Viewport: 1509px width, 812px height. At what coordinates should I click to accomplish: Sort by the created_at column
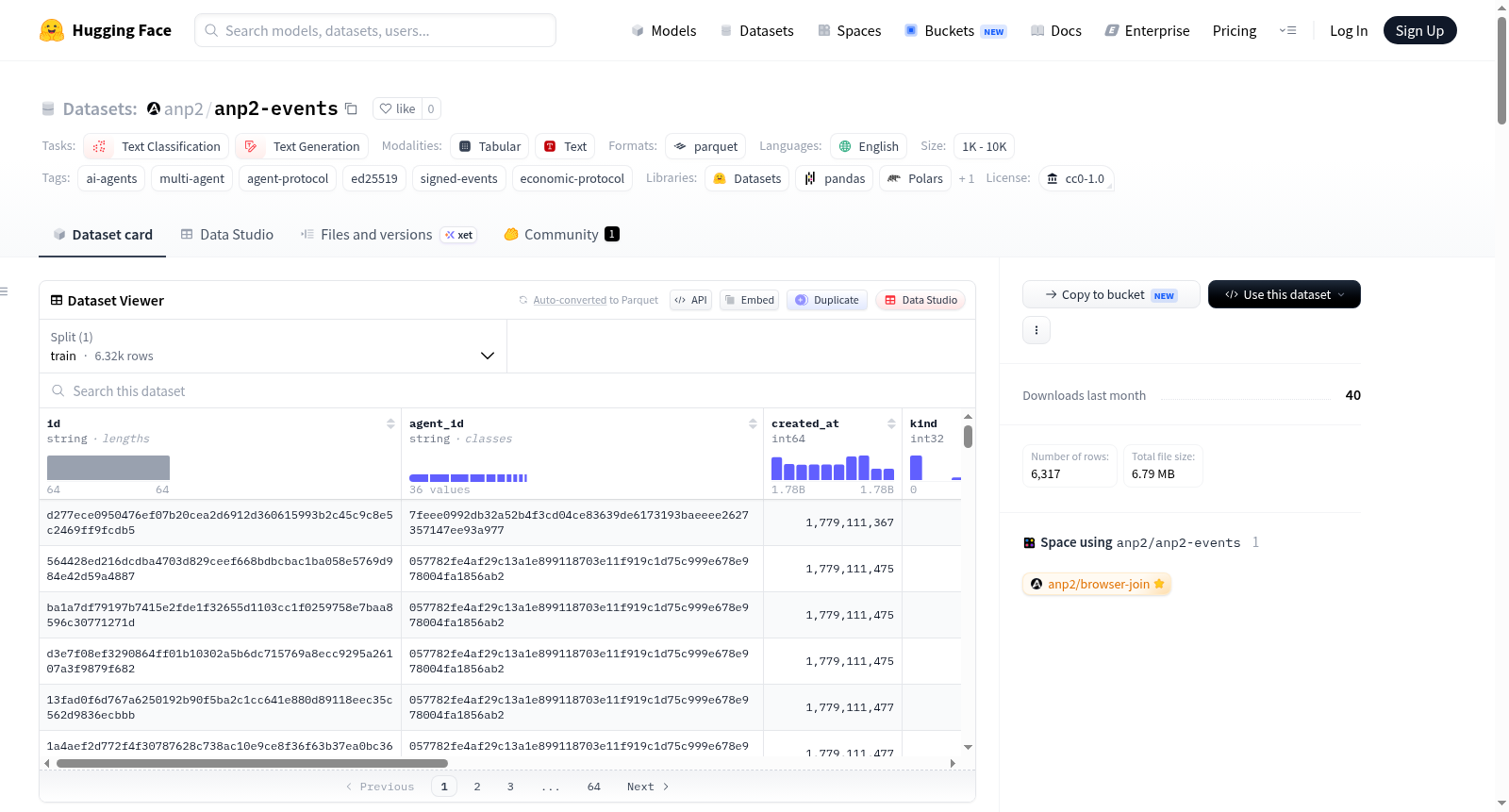pyautogui.click(x=891, y=423)
